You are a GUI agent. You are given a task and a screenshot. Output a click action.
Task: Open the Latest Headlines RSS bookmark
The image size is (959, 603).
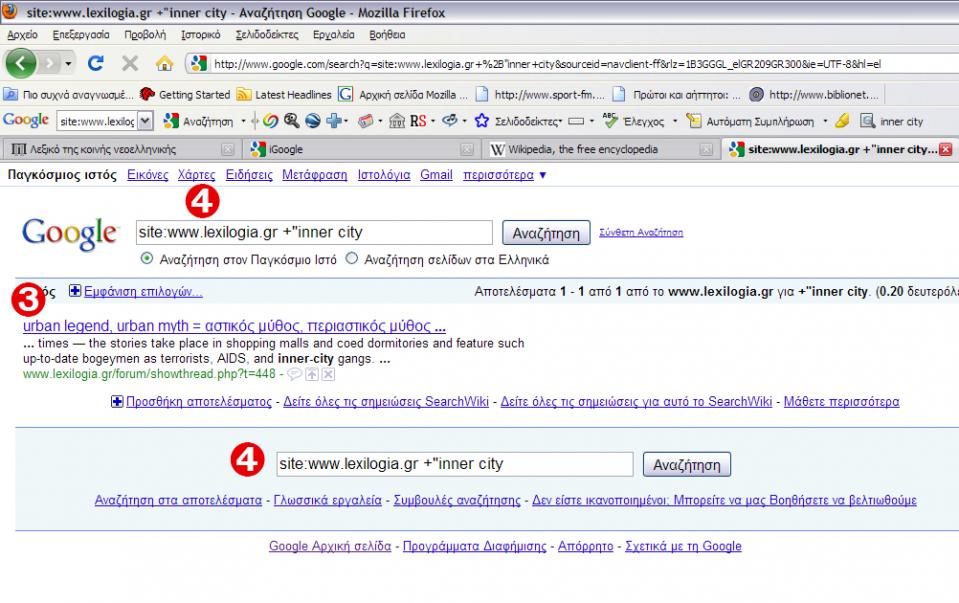point(284,95)
